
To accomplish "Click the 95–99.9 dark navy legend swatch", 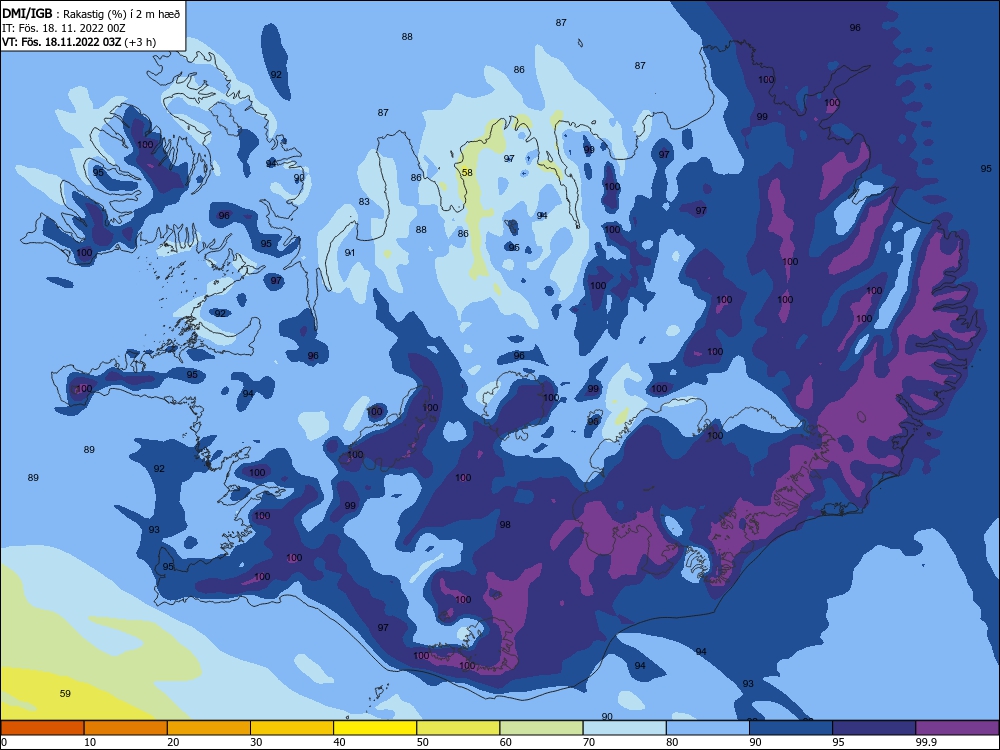I will tap(874, 728).
